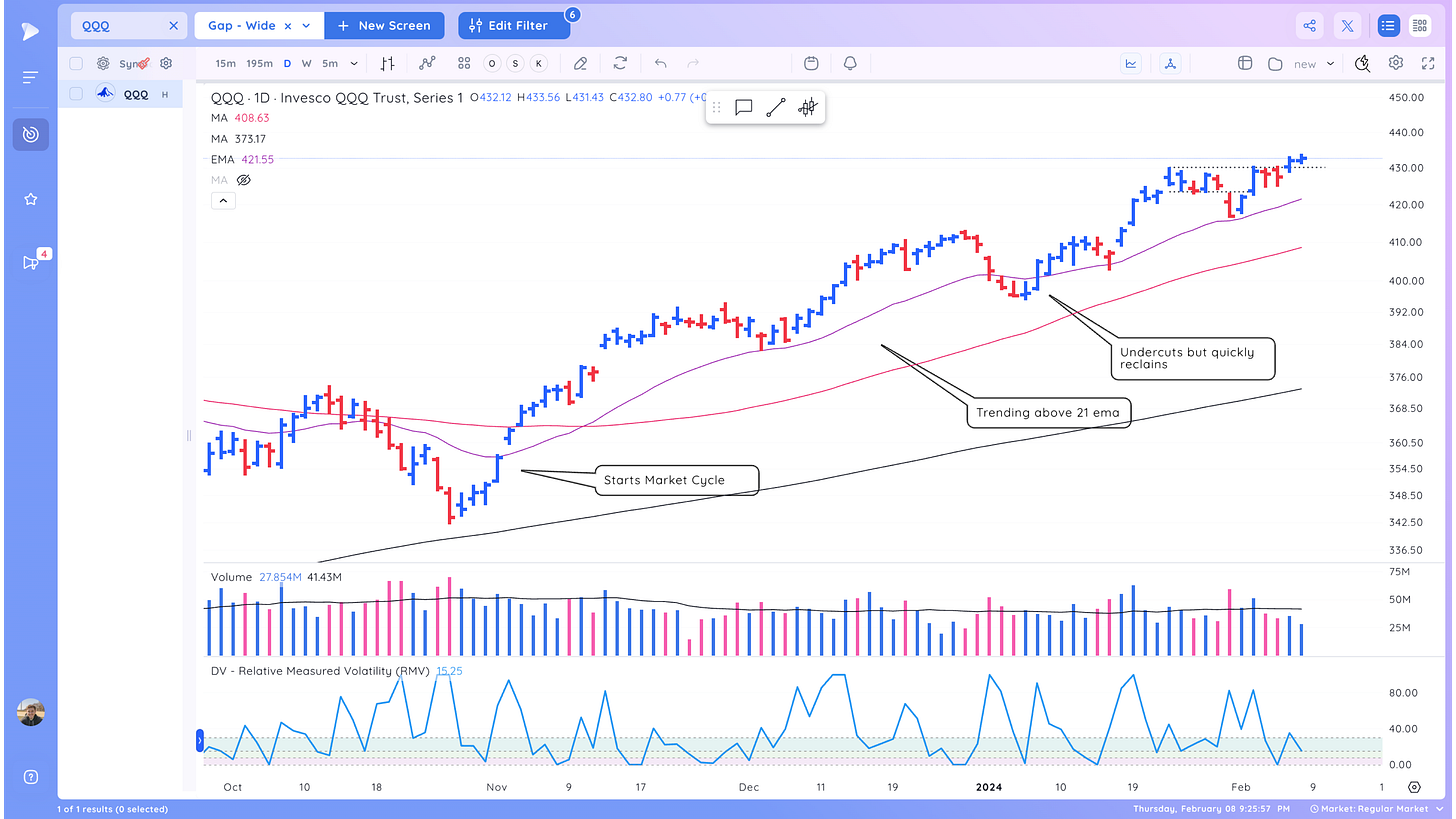Select the eraser drawing tool
This screenshot has height=819, width=1456.
tap(580, 63)
